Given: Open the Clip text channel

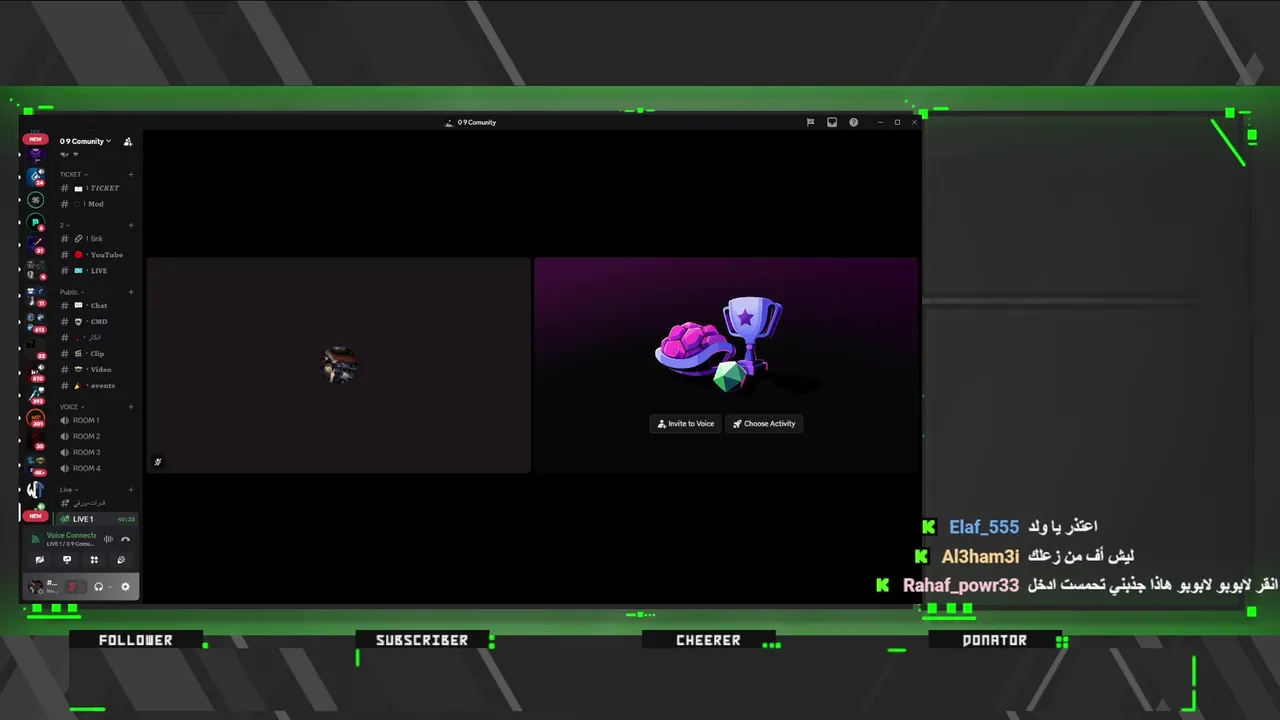Looking at the screenshot, I should point(97,354).
